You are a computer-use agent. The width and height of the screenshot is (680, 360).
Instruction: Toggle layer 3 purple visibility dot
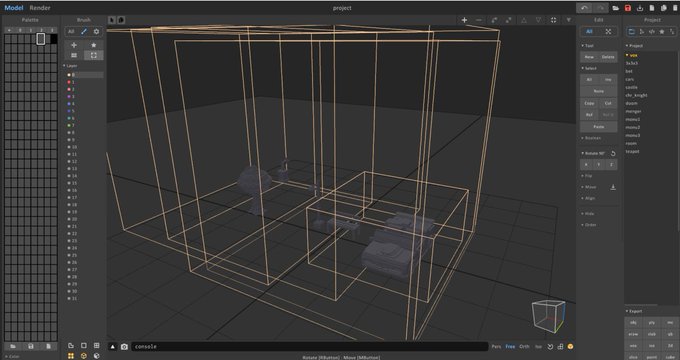click(x=69, y=97)
